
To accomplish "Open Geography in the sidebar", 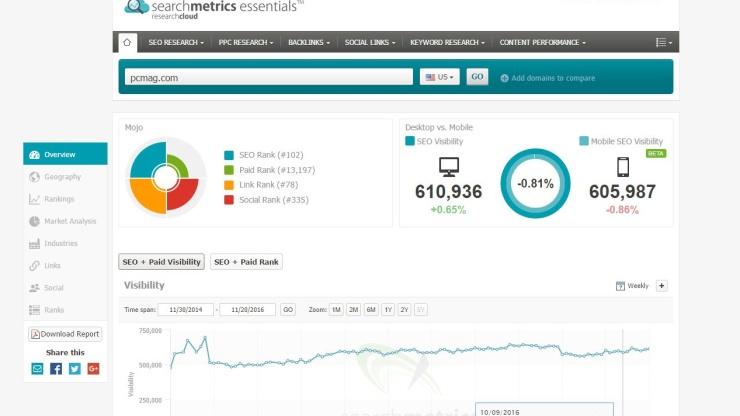I will [x=65, y=177].
